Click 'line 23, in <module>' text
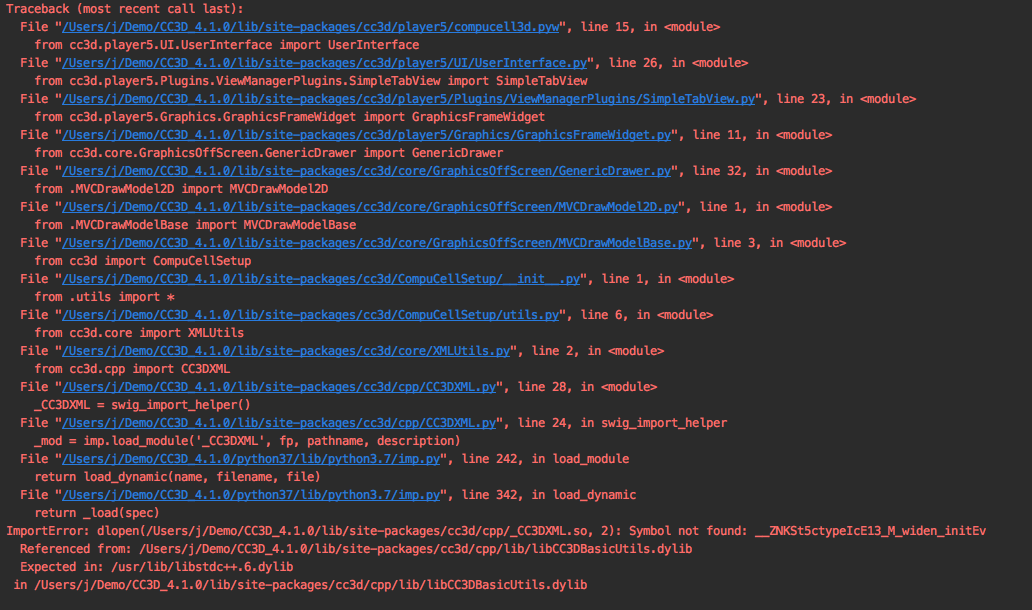The image size is (1032, 610). (846, 99)
